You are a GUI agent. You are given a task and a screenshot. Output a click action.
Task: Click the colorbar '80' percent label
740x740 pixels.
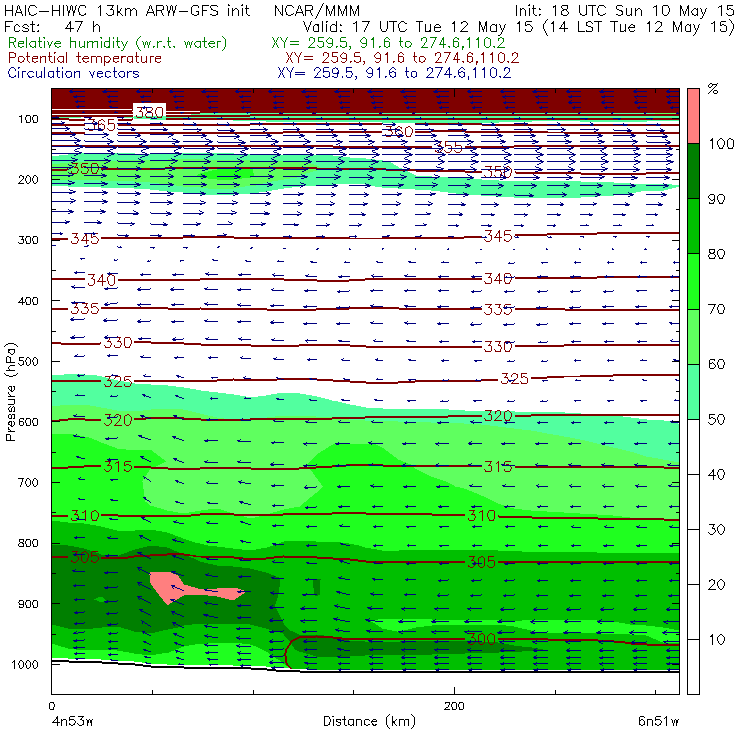[x=716, y=254]
